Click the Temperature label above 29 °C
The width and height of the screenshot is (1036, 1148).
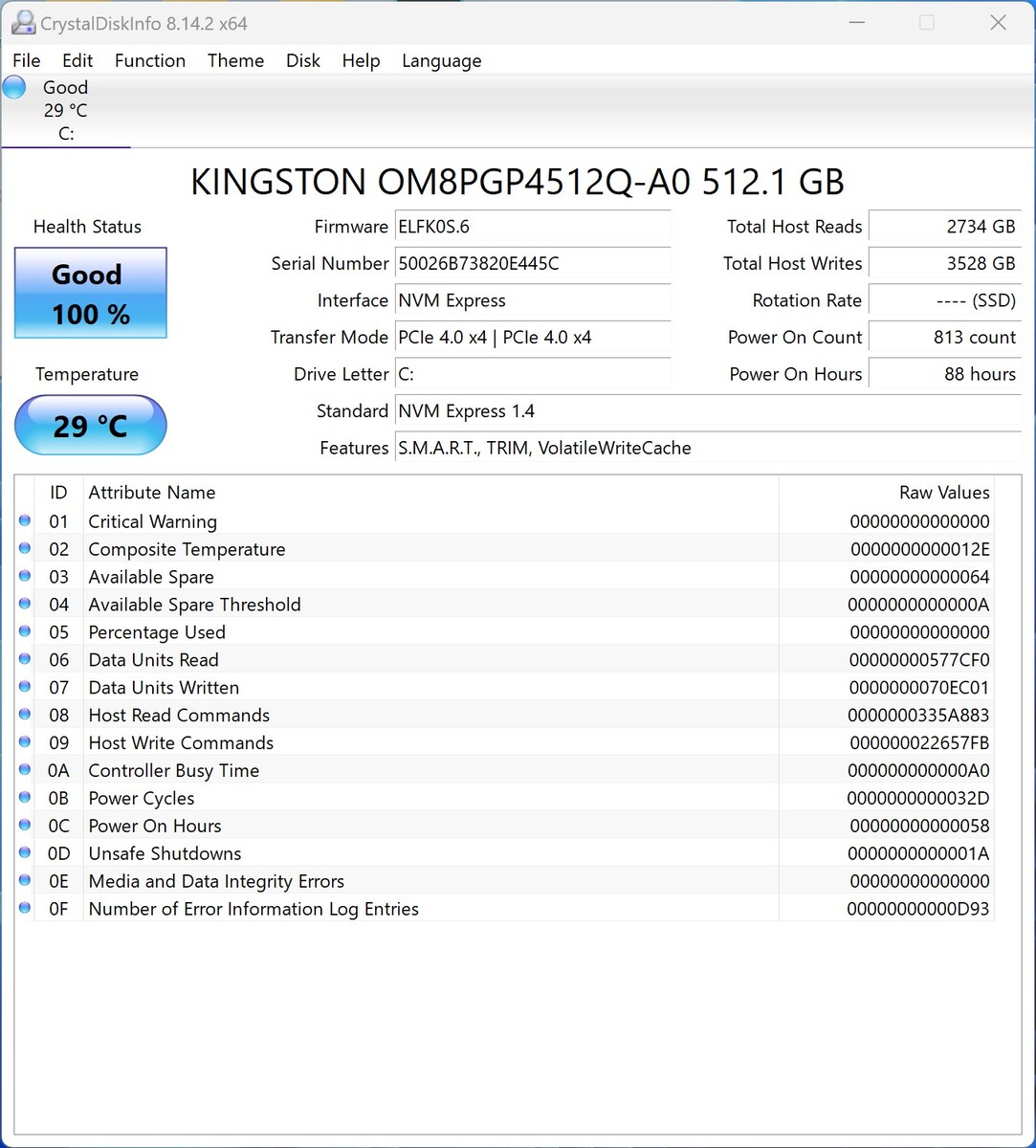pos(87,374)
